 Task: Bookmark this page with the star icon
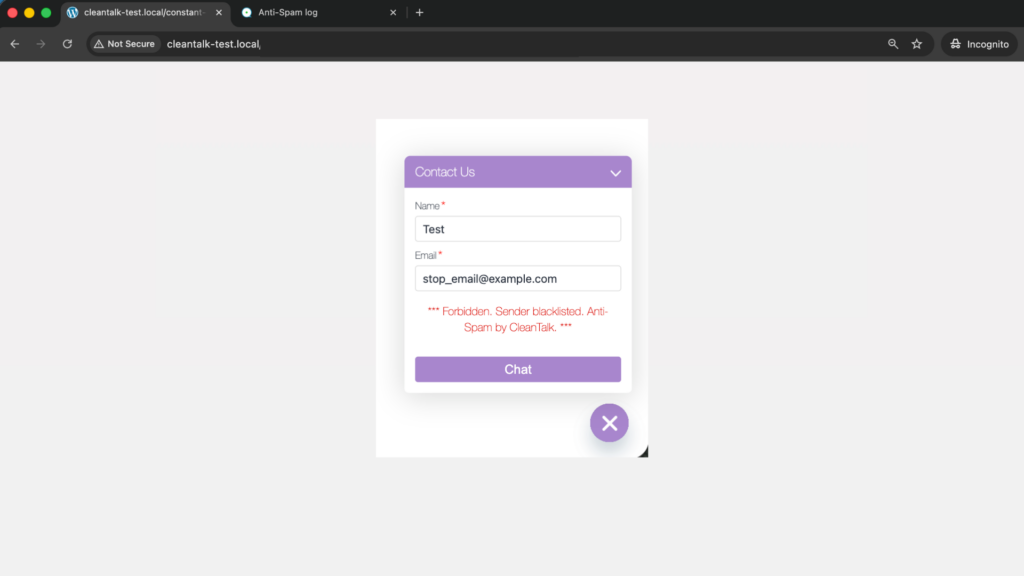(x=917, y=44)
